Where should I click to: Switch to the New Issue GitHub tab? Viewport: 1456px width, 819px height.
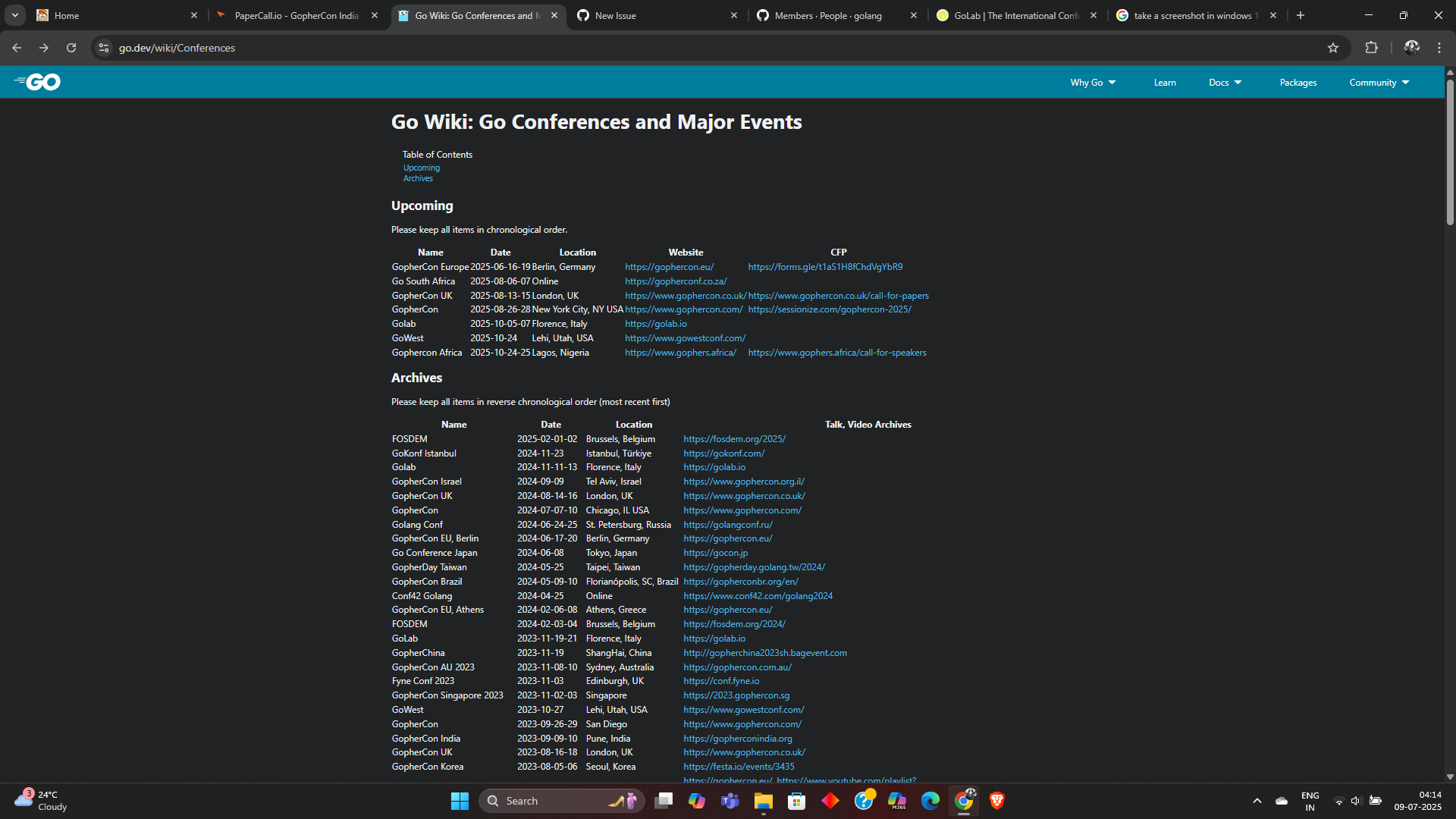pyautogui.click(x=657, y=15)
